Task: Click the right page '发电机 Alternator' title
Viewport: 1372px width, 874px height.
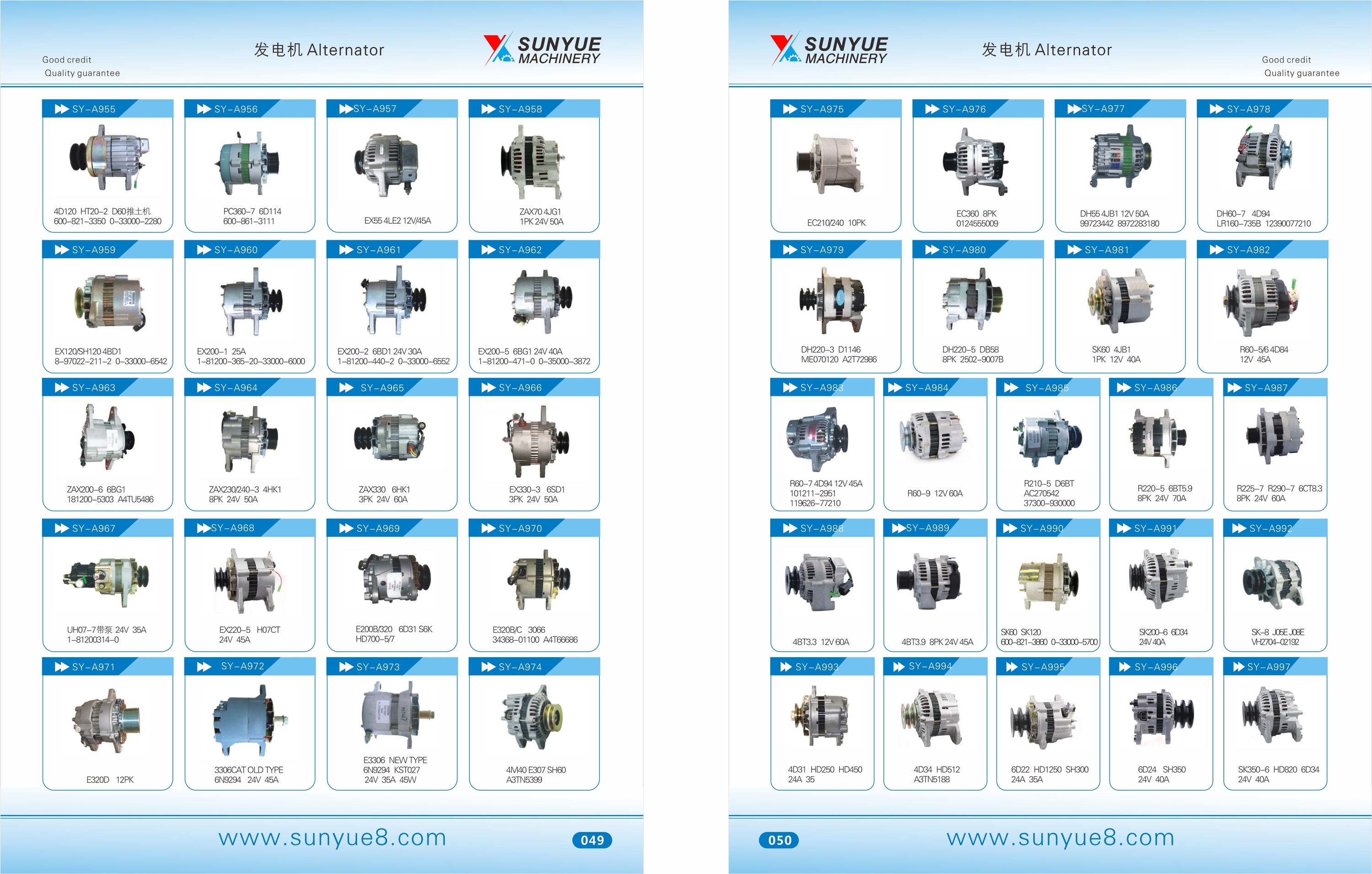Action: pyautogui.click(x=1047, y=50)
